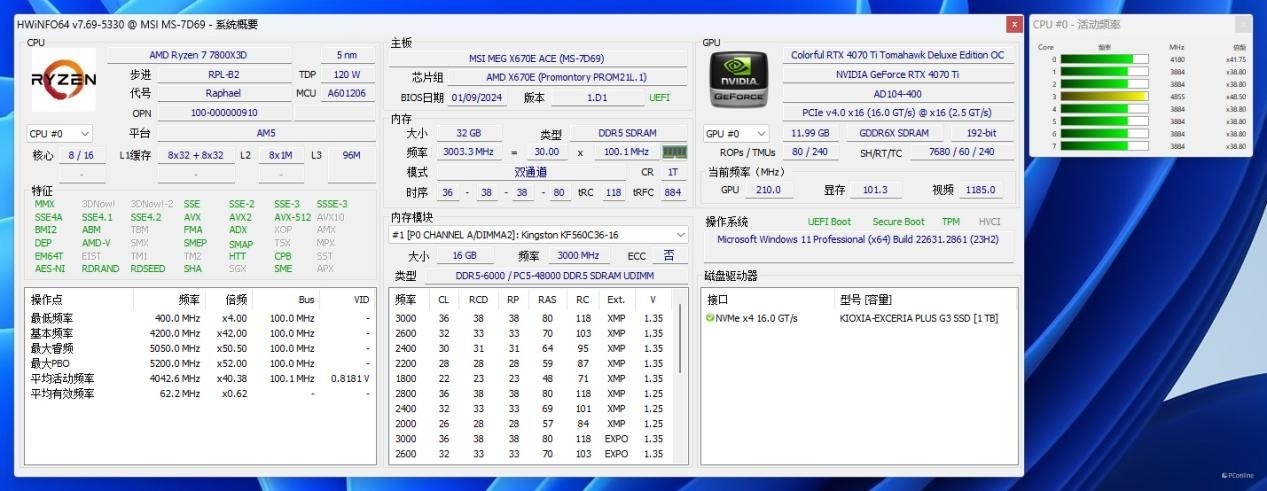1267x491 pixels.
Task: Click the L2 cache 8x1M value
Action: pyautogui.click(x=280, y=155)
